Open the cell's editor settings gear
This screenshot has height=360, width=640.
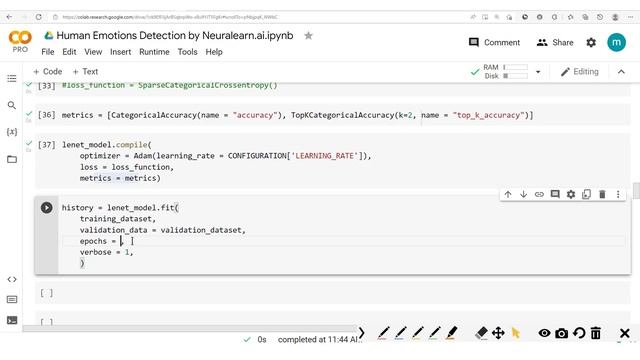click(571, 194)
